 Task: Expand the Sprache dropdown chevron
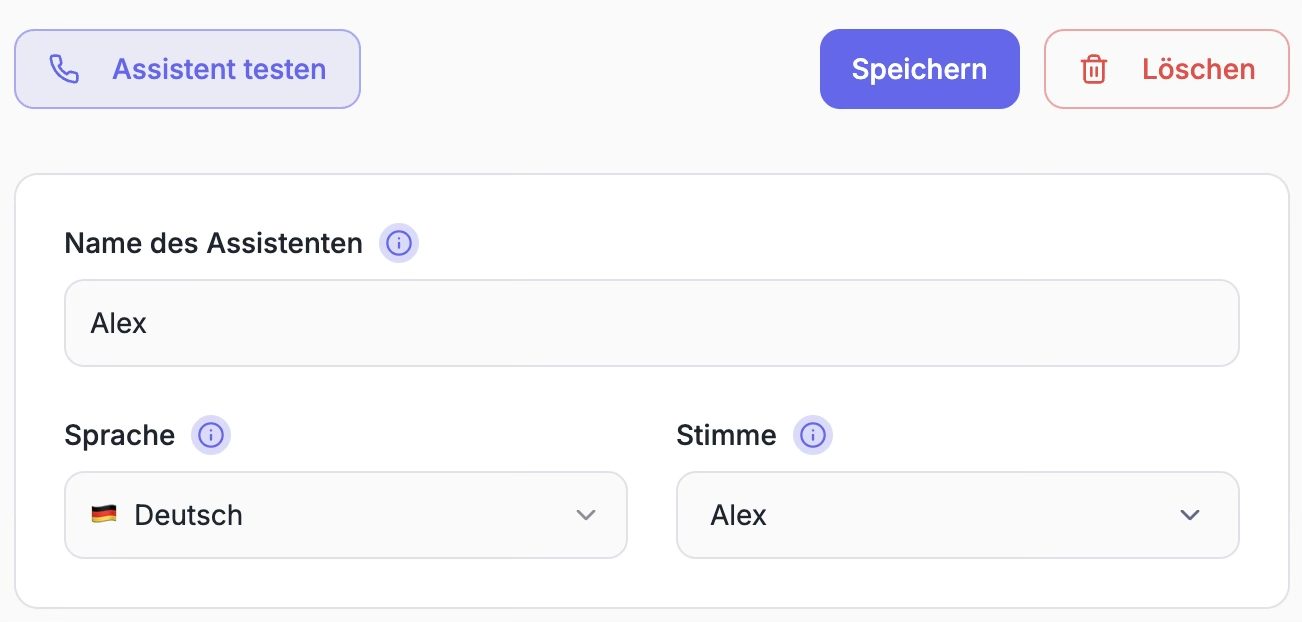pyautogui.click(x=586, y=515)
